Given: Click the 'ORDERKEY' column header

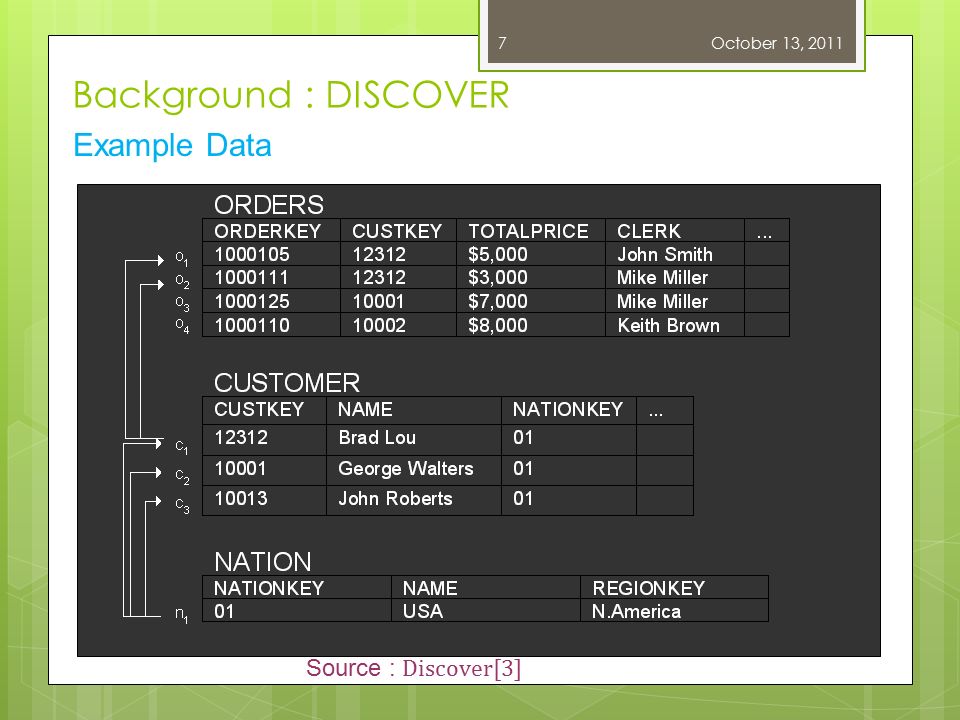Looking at the screenshot, I should 268,231.
